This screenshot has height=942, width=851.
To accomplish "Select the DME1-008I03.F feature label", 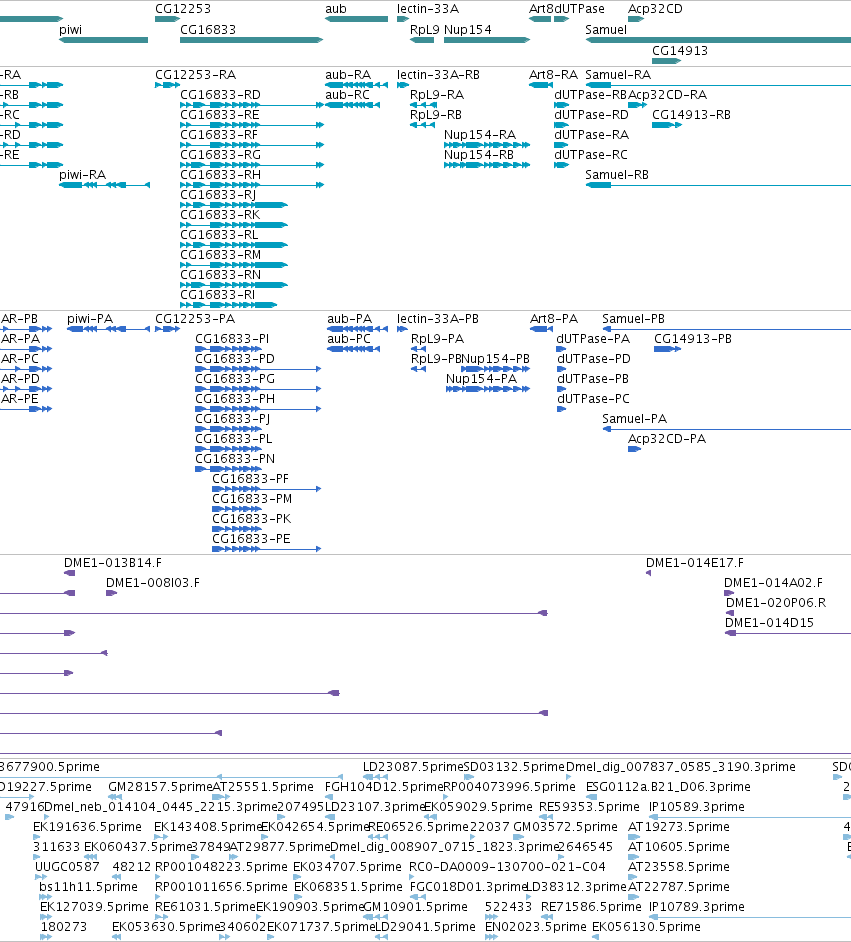I will (x=153, y=582).
